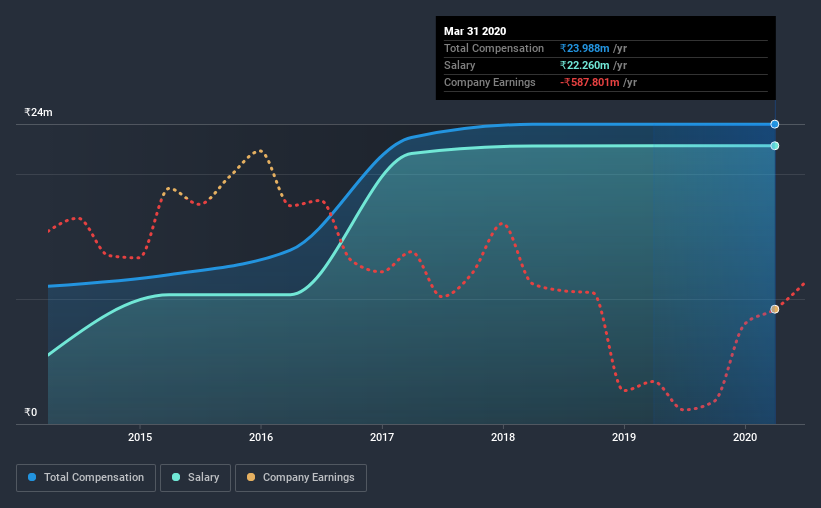Toggle the Salary legend button
The width and height of the screenshot is (821, 508).
coord(195,478)
